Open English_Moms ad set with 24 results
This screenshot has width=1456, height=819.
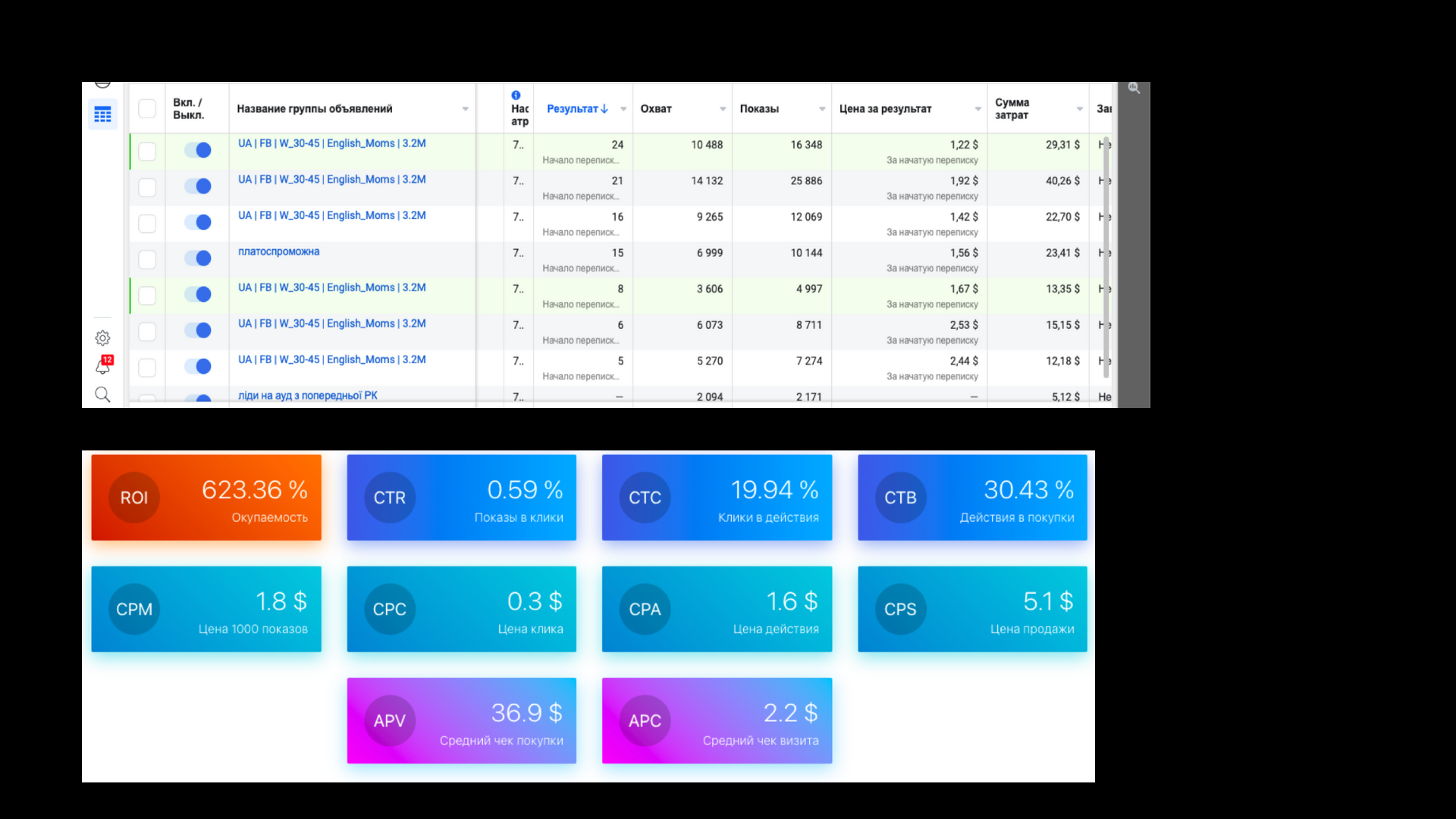(x=332, y=143)
